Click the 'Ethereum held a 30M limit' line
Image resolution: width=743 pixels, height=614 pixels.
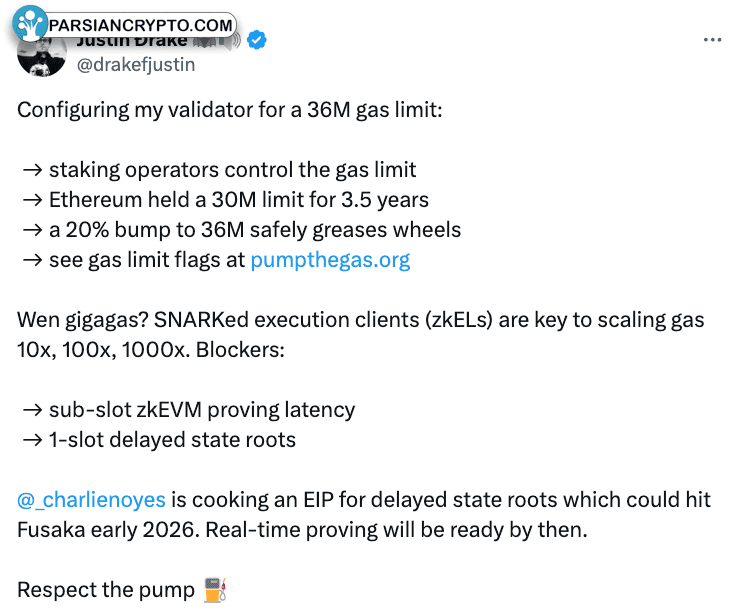(x=239, y=200)
